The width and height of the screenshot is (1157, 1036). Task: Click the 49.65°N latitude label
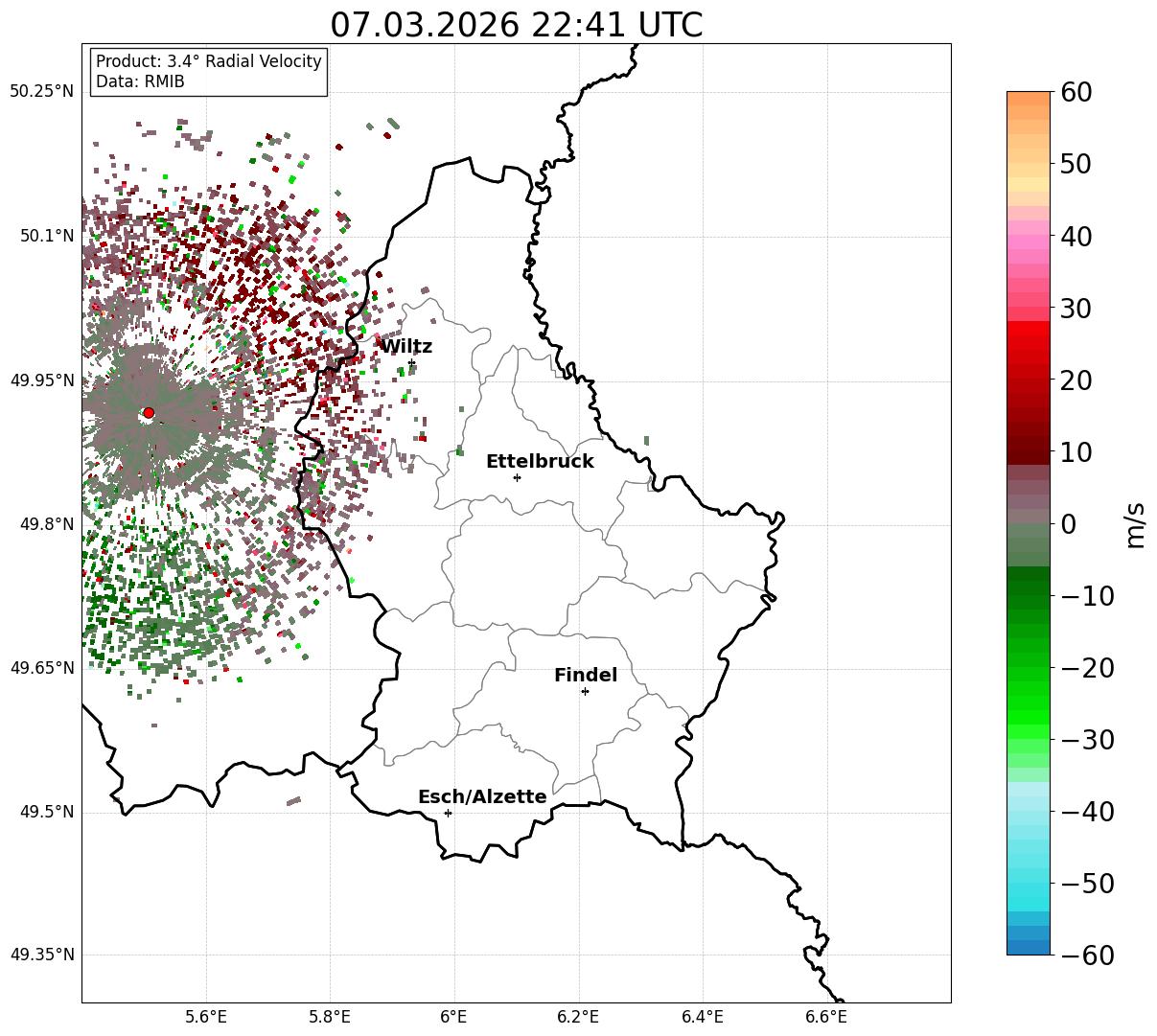coord(41,668)
